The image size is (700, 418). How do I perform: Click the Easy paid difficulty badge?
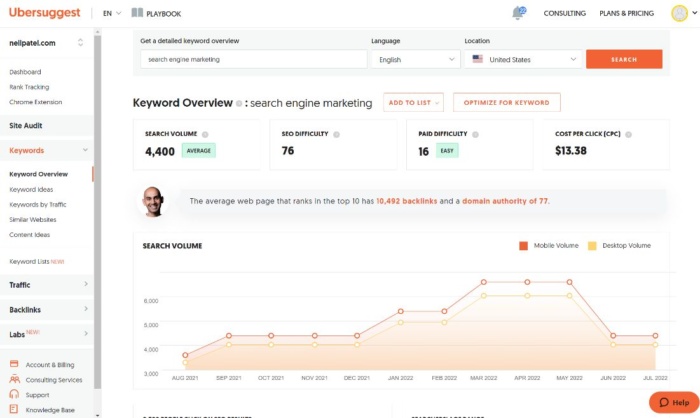[x=447, y=150]
